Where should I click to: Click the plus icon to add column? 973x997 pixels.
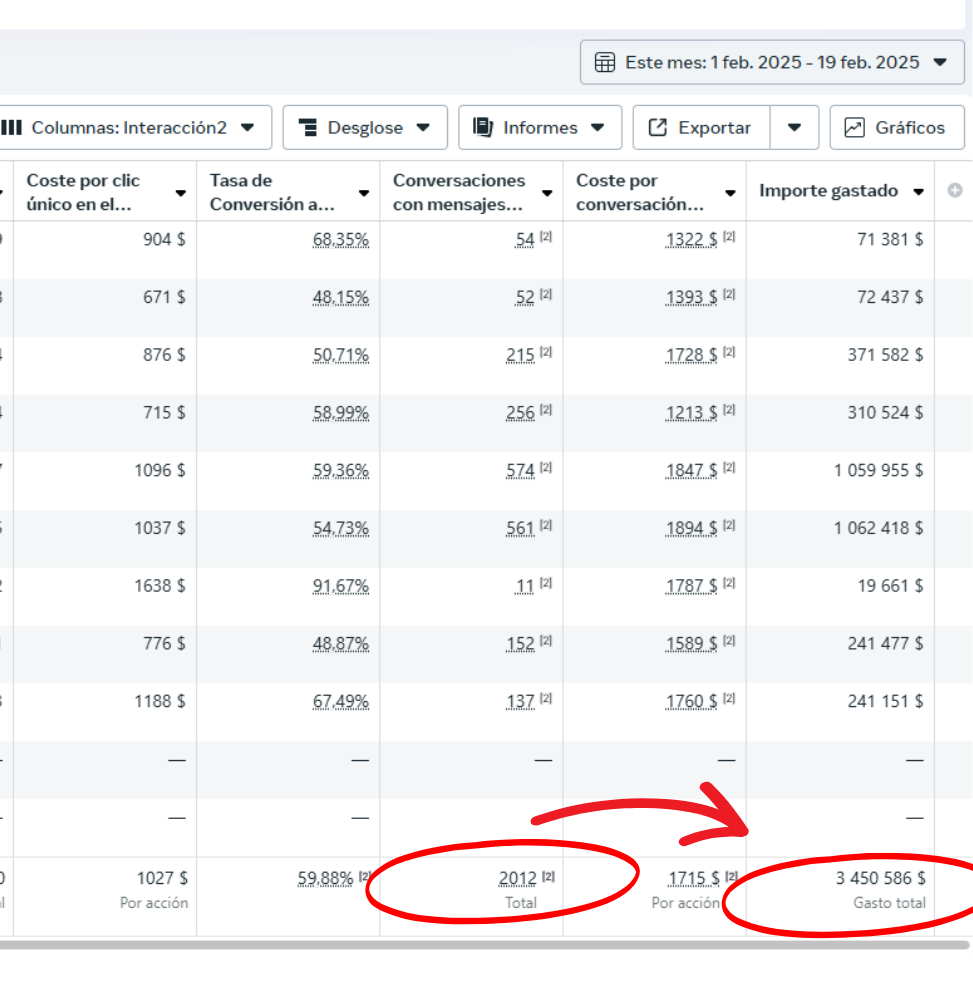coord(955,191)
